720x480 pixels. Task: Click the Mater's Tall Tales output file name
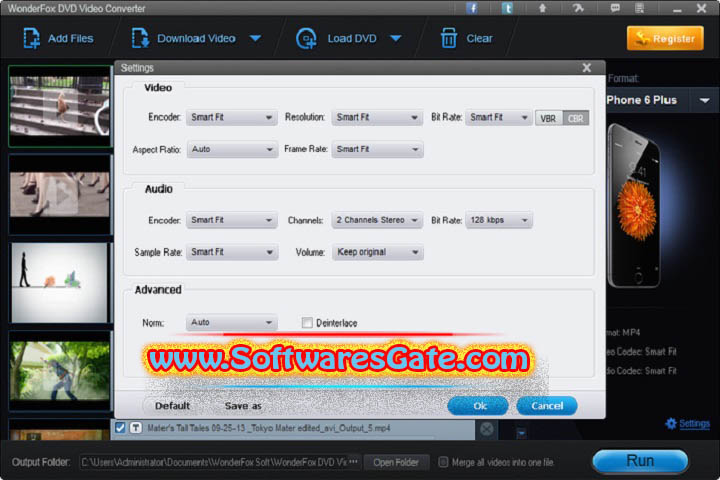pyautogui.click(x=269, y=428)
